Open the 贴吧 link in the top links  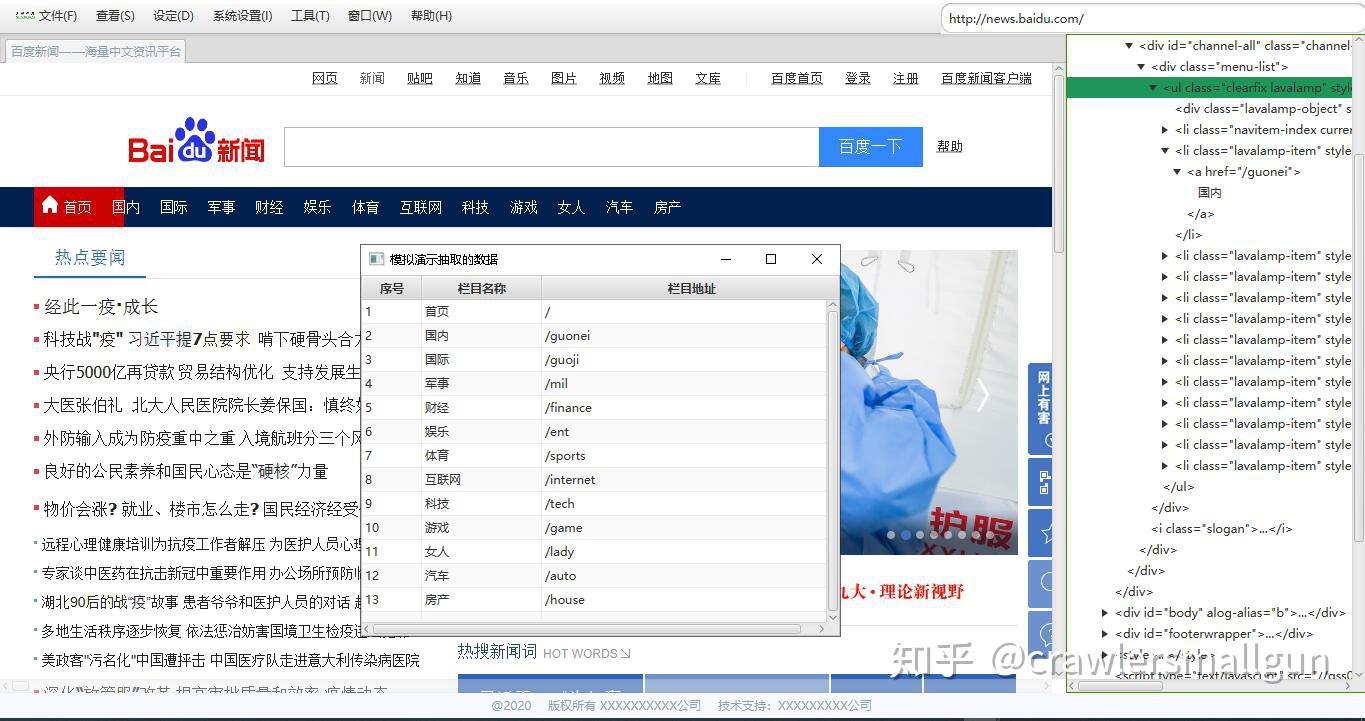(420, 78)
